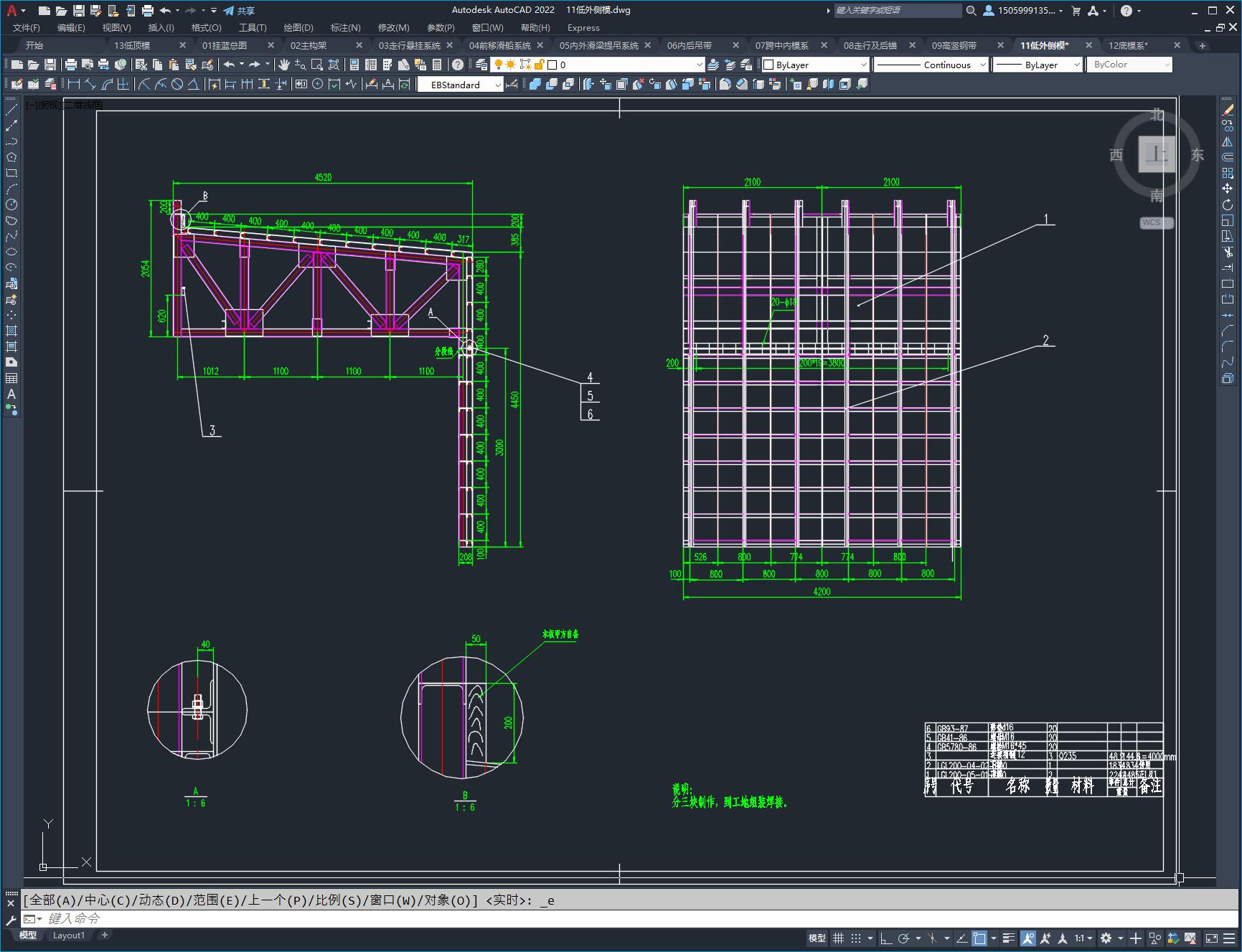Activate the Pan hand tool
The height and width of the screenshot is (952, 1242).
284,65
